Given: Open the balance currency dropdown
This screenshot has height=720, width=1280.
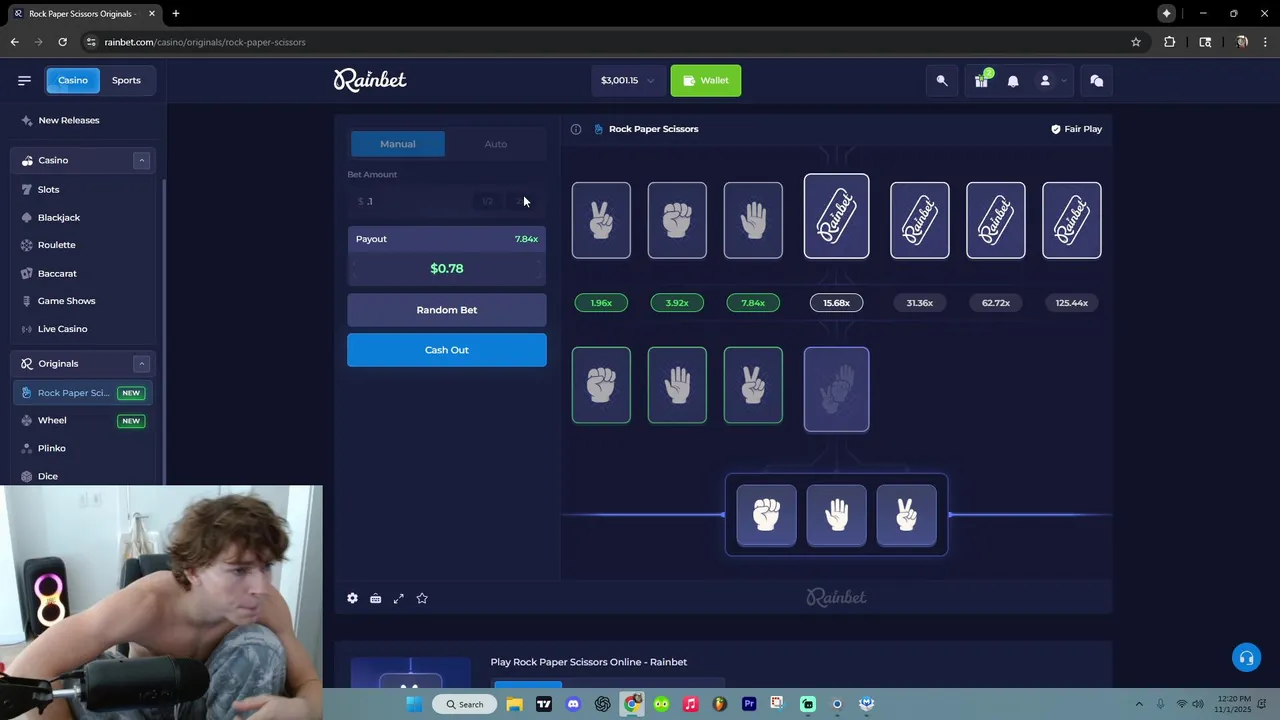Looking at the screenshot, I should 628,81.
